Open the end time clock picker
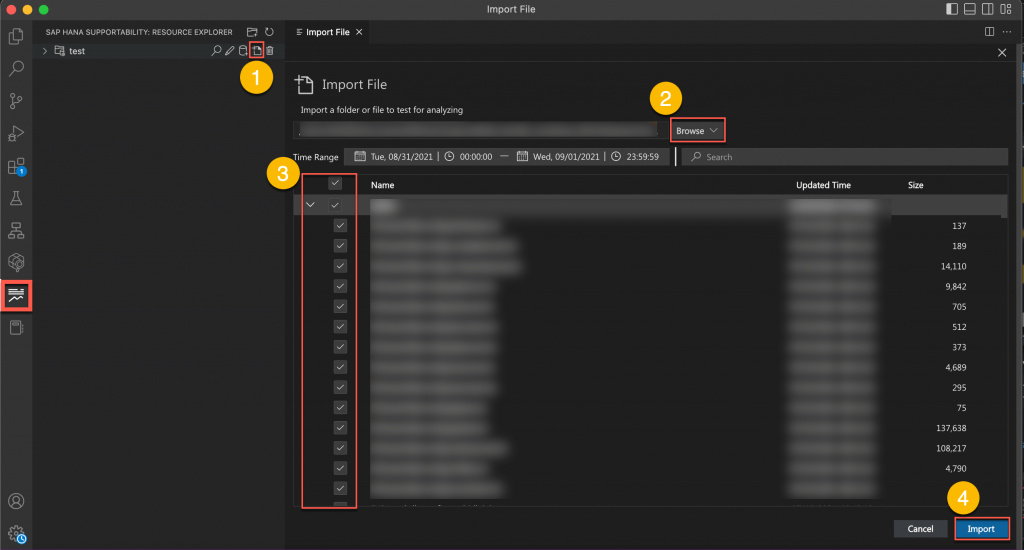The image size is (1024, 550). [616, 156]
